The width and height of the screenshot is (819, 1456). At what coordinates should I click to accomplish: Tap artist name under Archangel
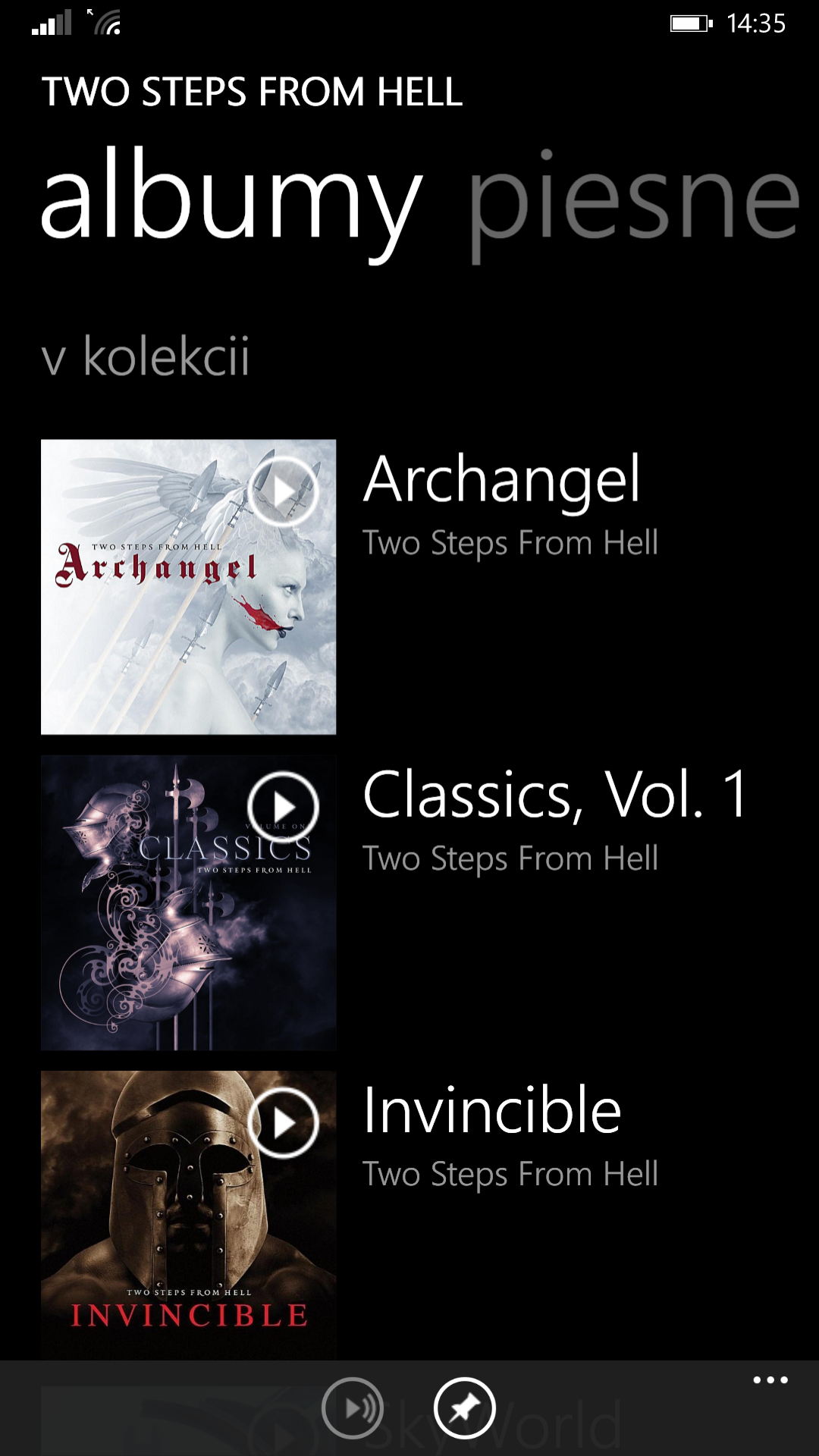[510, 544]
